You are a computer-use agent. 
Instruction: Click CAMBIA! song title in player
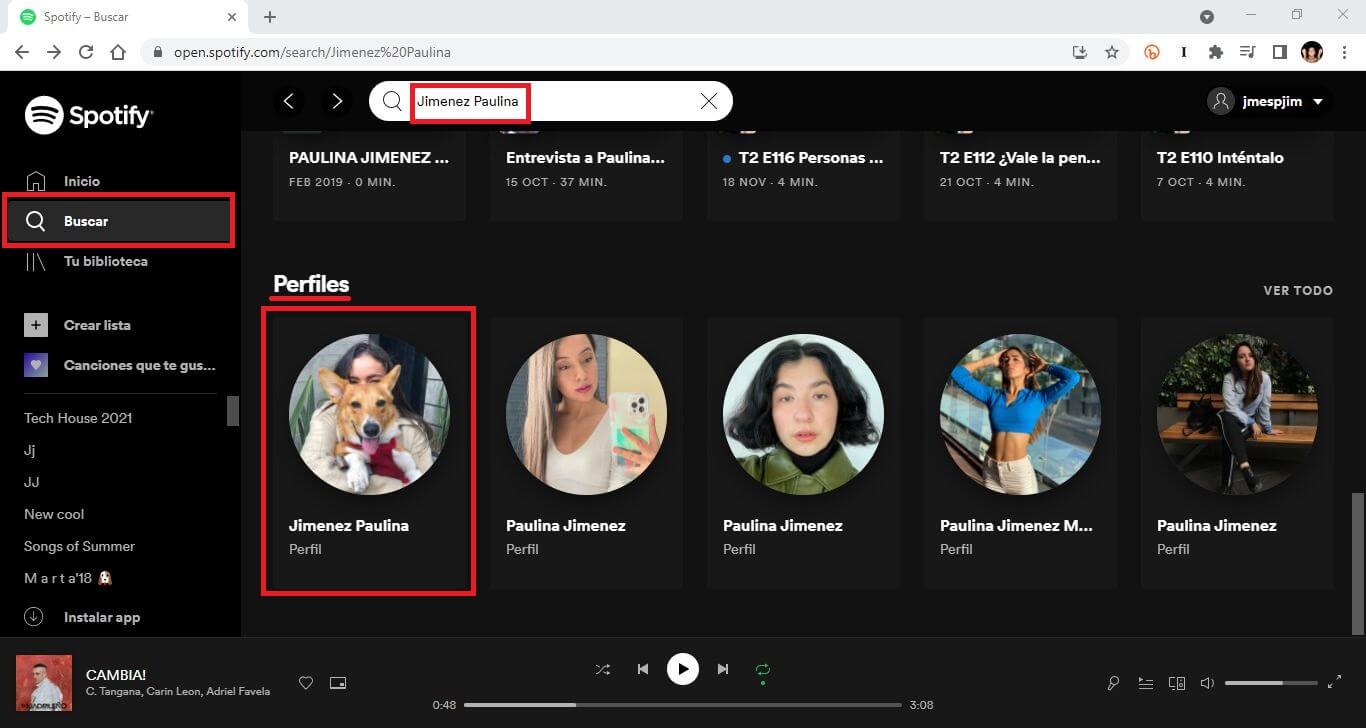[116, 675]
